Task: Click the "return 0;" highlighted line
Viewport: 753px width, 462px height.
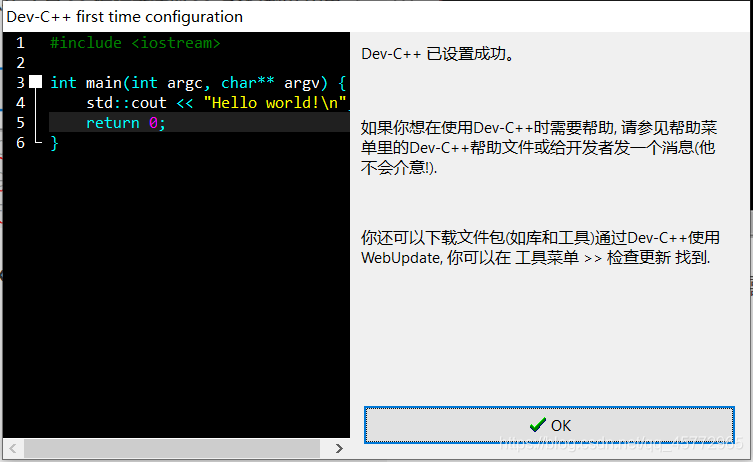Action: click(x=199, y=123)
